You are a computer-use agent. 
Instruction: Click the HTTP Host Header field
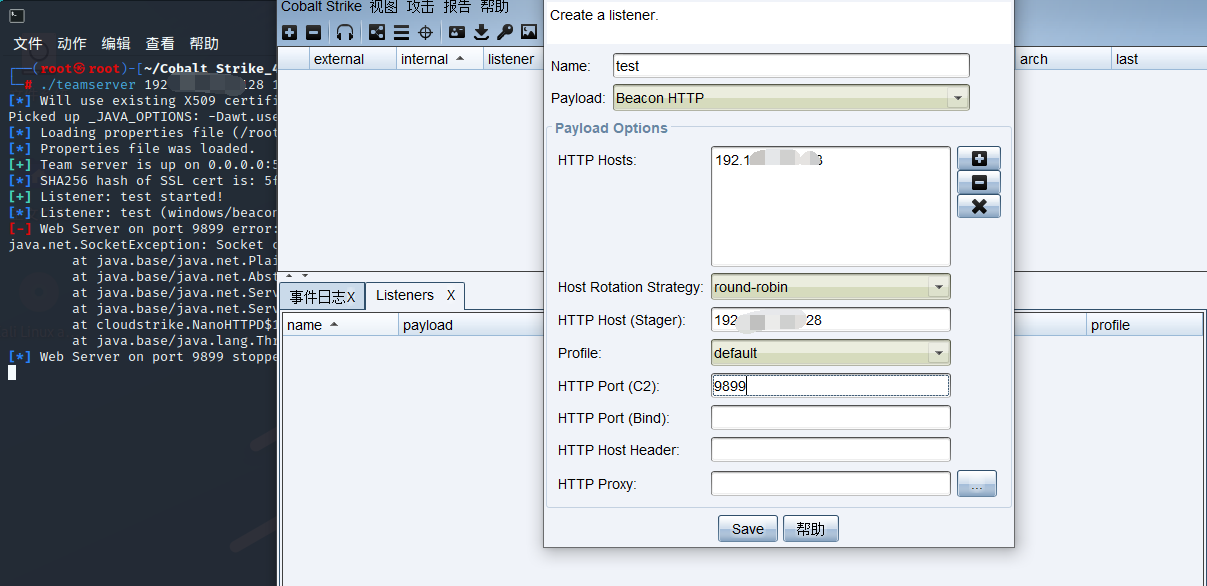click(830, 450)
